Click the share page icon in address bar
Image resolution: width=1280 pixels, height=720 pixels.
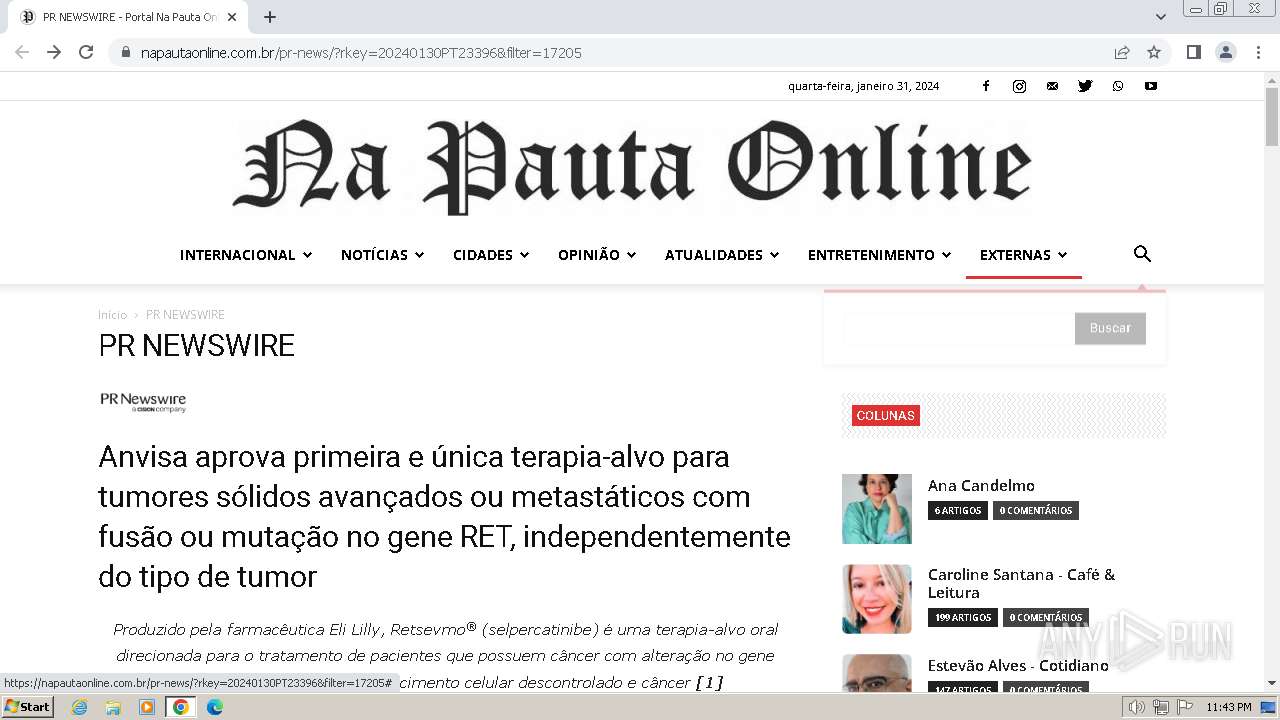[1122, 52]
